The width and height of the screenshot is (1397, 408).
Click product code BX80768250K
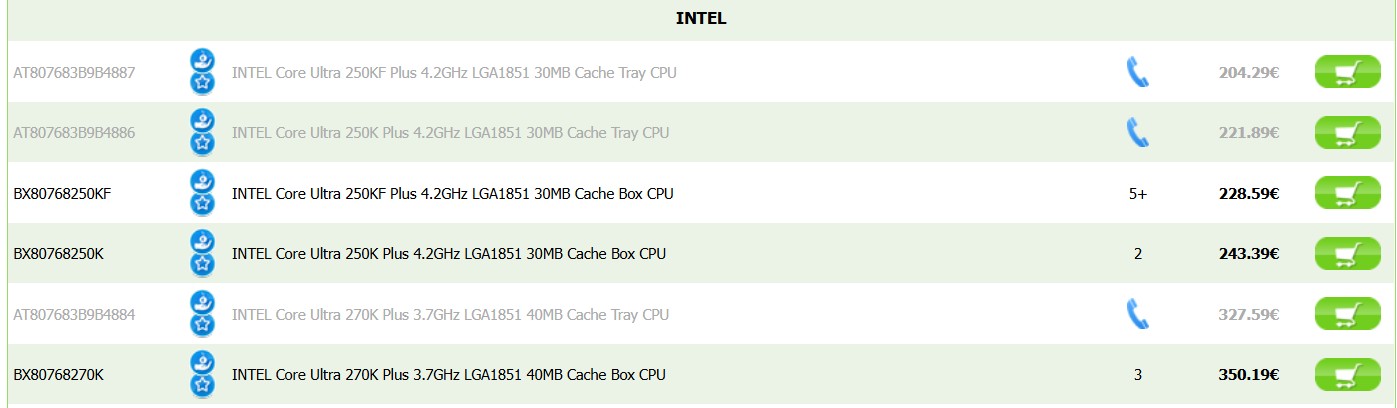click(58, 254)
